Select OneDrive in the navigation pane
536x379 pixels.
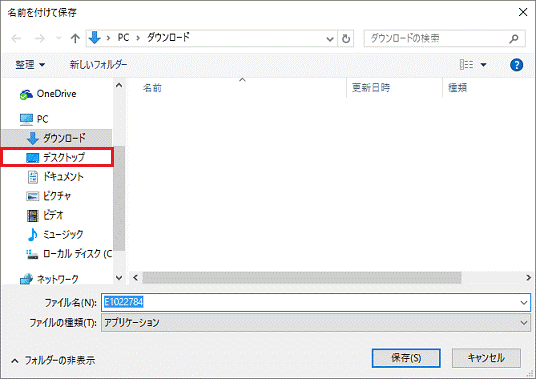coord(56,94)
